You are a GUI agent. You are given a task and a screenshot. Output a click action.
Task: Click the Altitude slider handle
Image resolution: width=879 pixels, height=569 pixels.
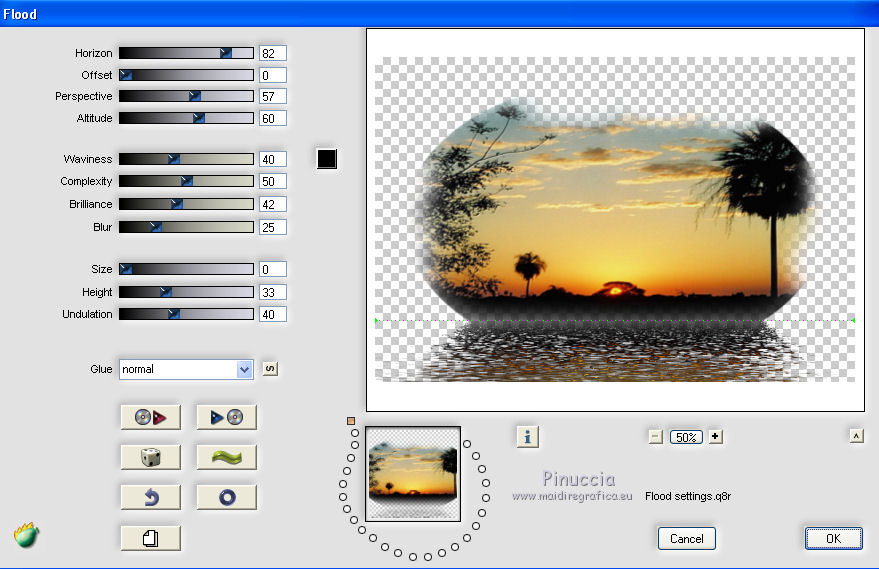click(x=198, y=118)
